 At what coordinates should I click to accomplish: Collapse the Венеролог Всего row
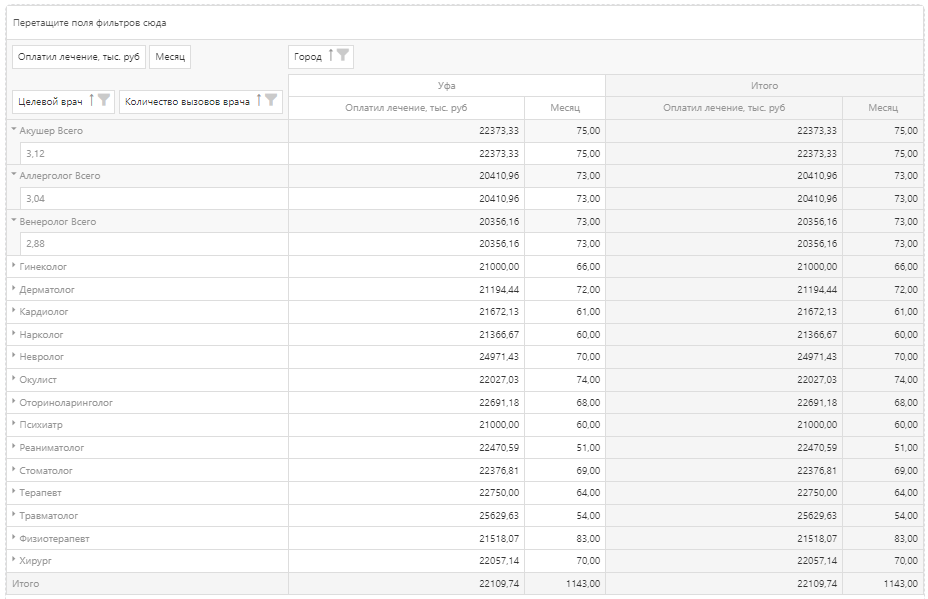14,221
